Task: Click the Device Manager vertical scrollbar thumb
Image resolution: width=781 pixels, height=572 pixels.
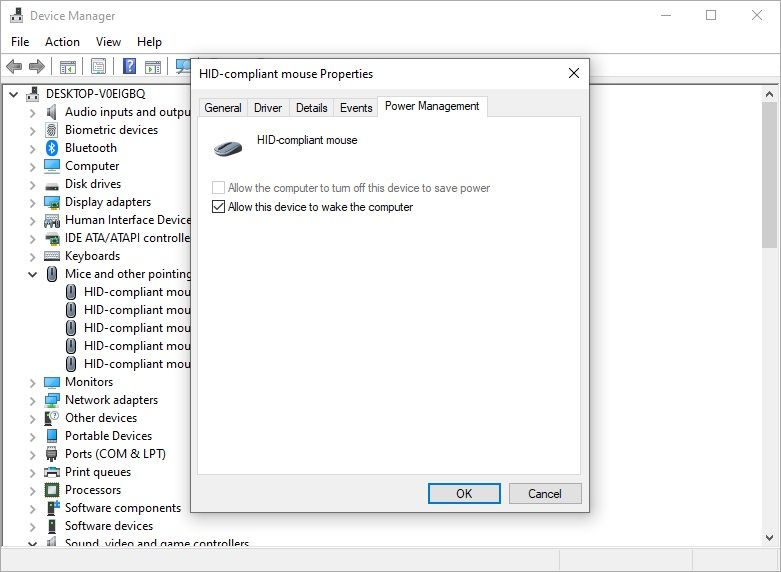Action: pyautogui.click(x=769, y=174)
